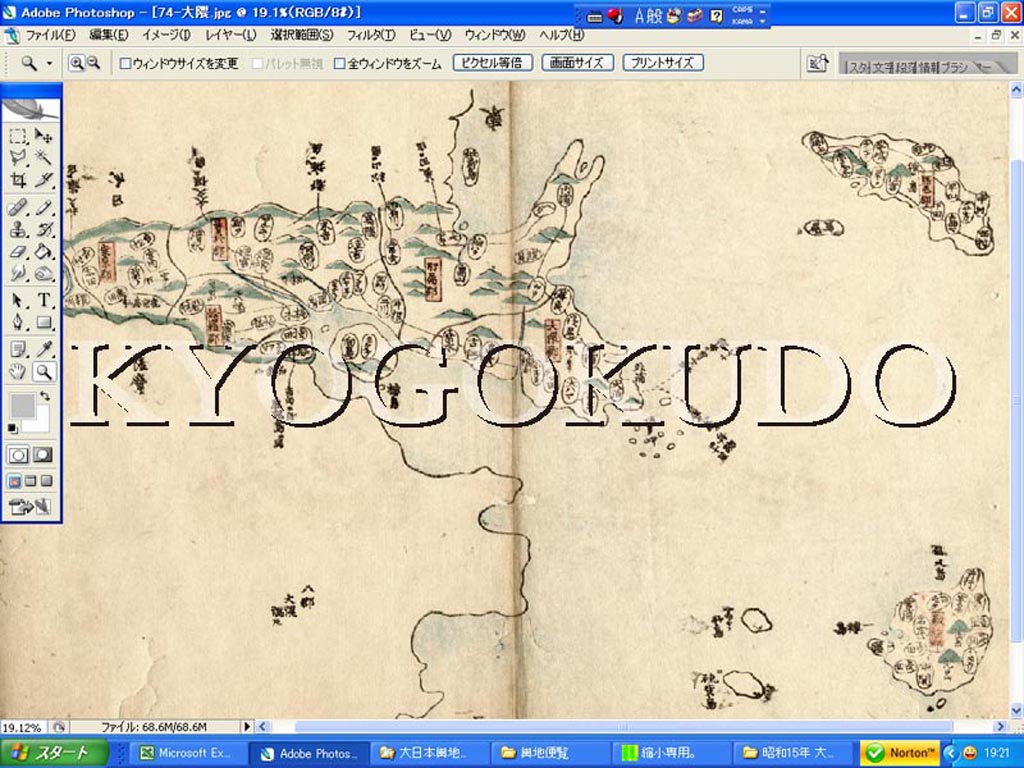Viewport: 1024px width, 768px height.
Task: Open the Windows スタート button
Action: pos(54,754)
